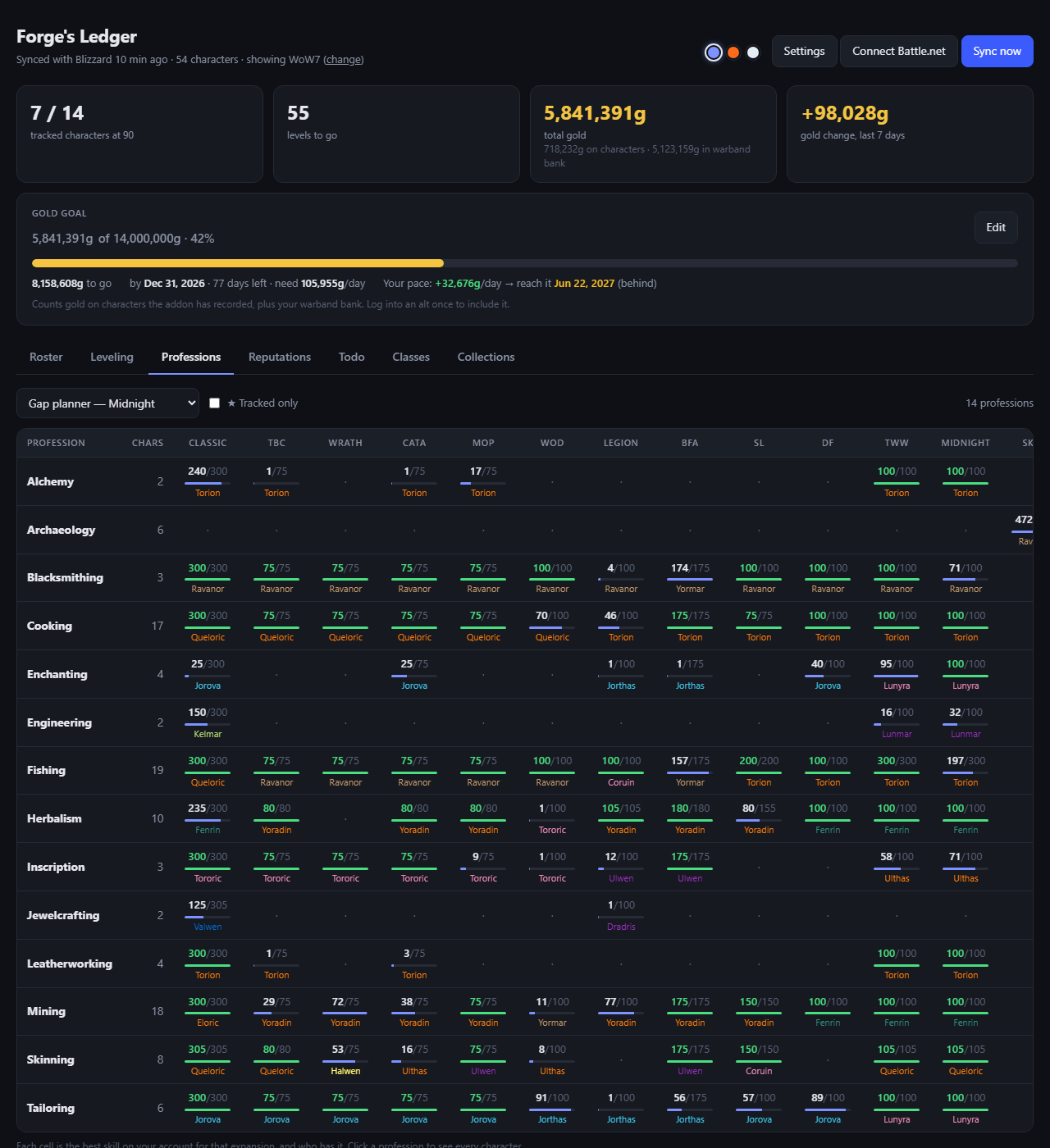This screenshot has width=1050, height=1148.
Task: Open Settings
Action: click(x=804, y=51)
